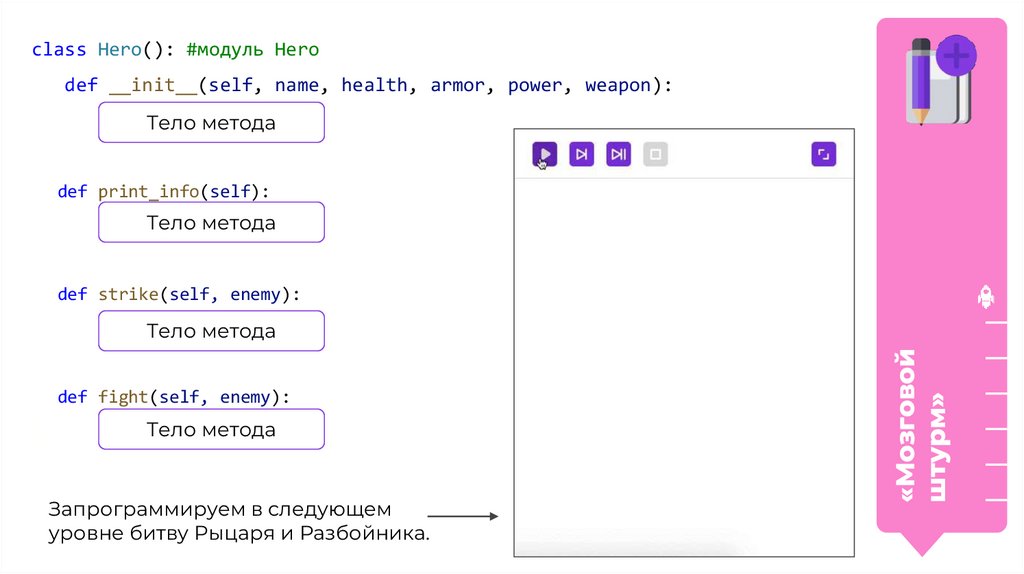
Task: Click the «Тело метода» box under fight
Action: (211, 429)
